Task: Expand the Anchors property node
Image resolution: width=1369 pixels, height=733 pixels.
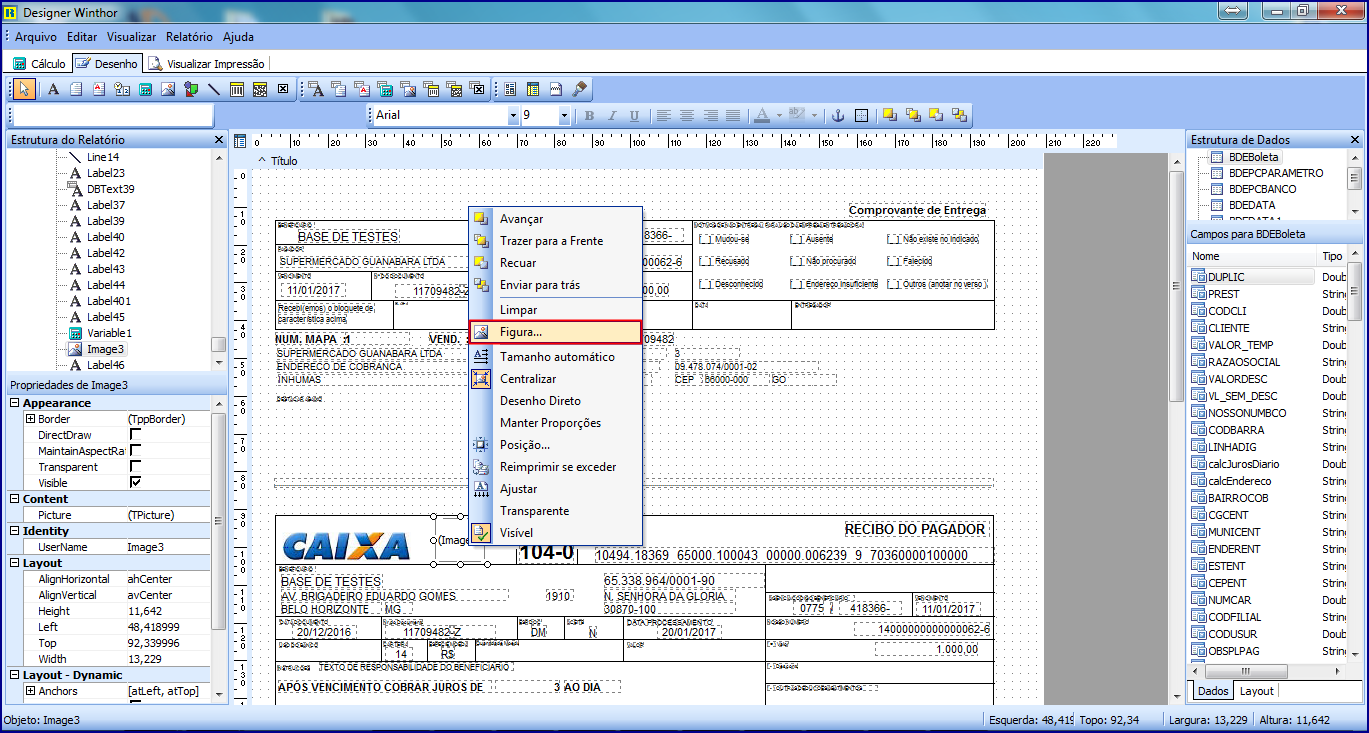Action: (x=30, y=691)
